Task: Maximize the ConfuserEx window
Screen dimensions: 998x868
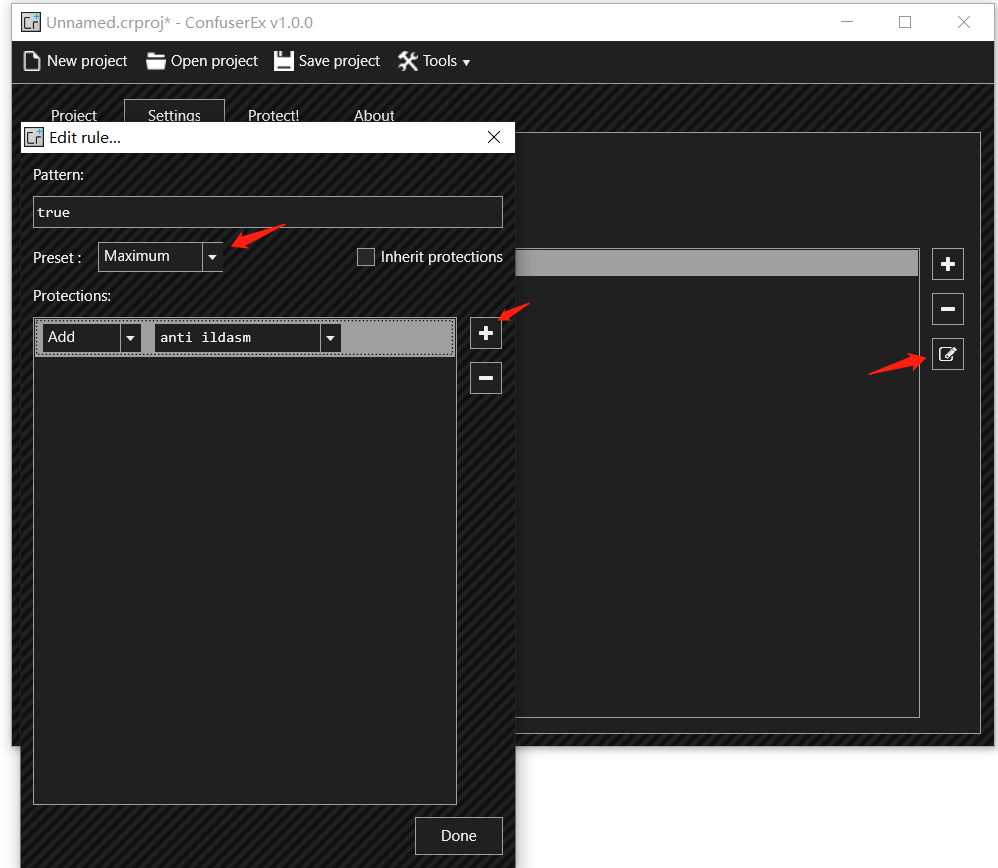Action: (904, 22)
